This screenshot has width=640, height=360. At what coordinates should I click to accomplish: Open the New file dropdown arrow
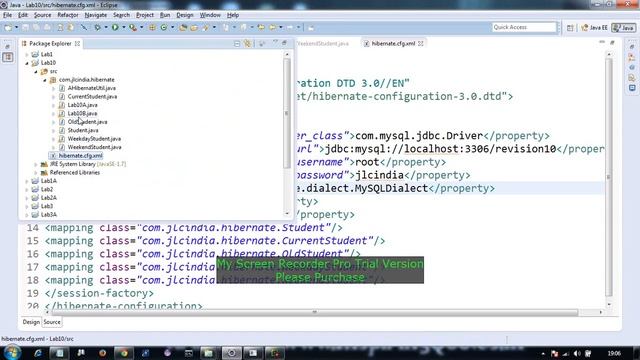click(17, 27)
